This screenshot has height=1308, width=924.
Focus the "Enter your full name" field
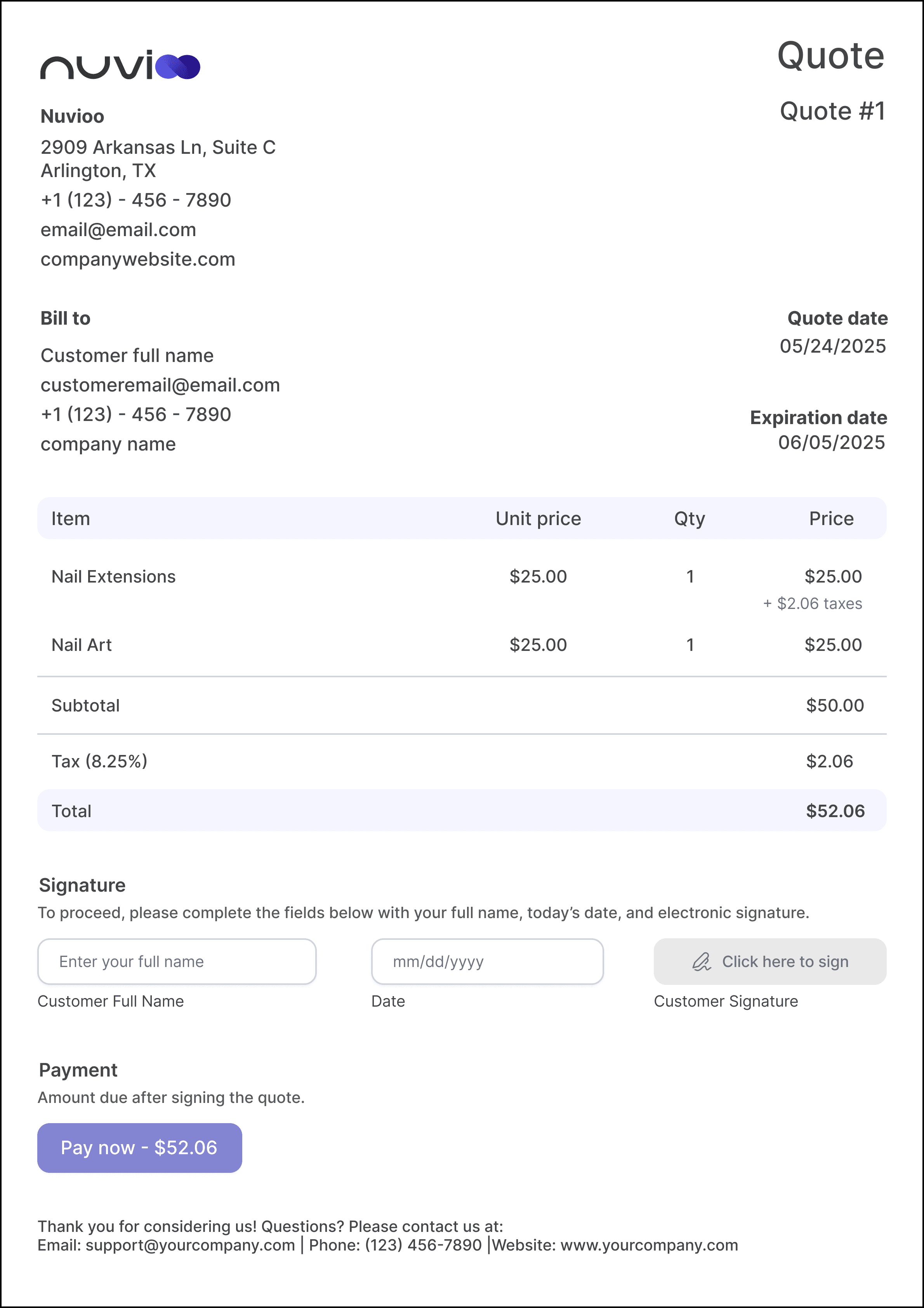click(x=177, y=962)
